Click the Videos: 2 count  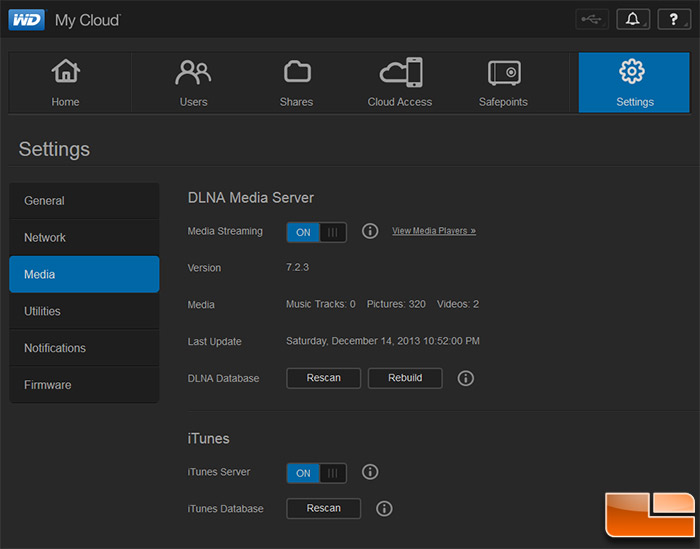pyautogui.click(x=458, y=304)
